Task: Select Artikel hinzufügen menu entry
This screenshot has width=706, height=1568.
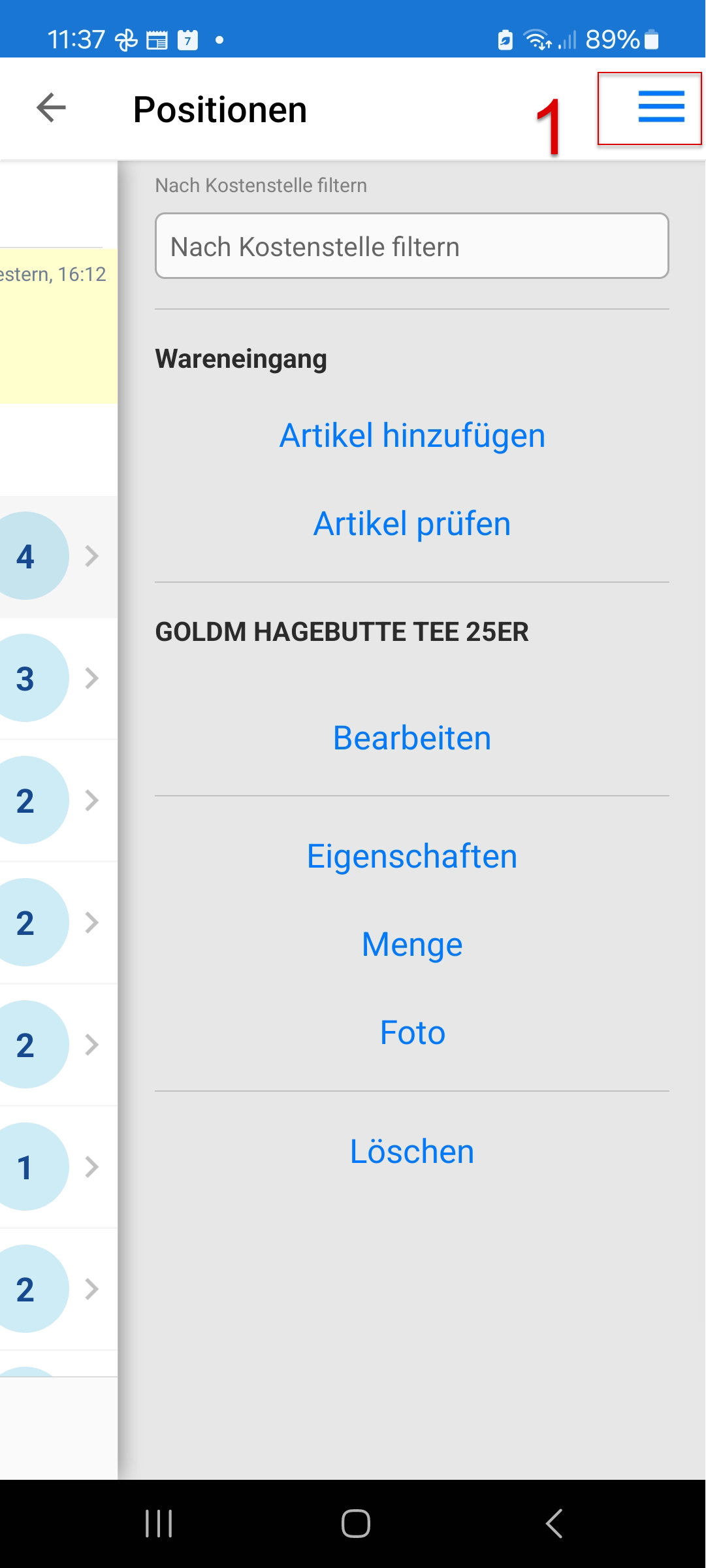Action: pyautogui.click(x=412, y=436)
